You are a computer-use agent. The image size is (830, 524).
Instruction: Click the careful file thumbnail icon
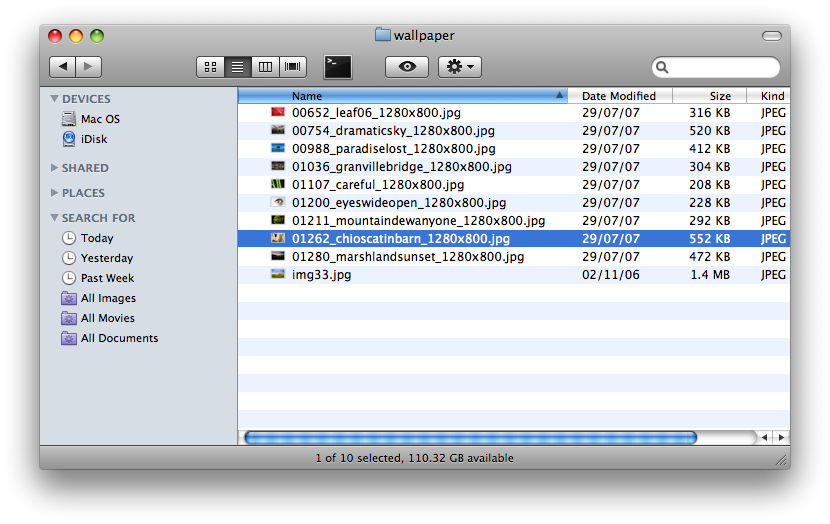(x=278, y=184)
